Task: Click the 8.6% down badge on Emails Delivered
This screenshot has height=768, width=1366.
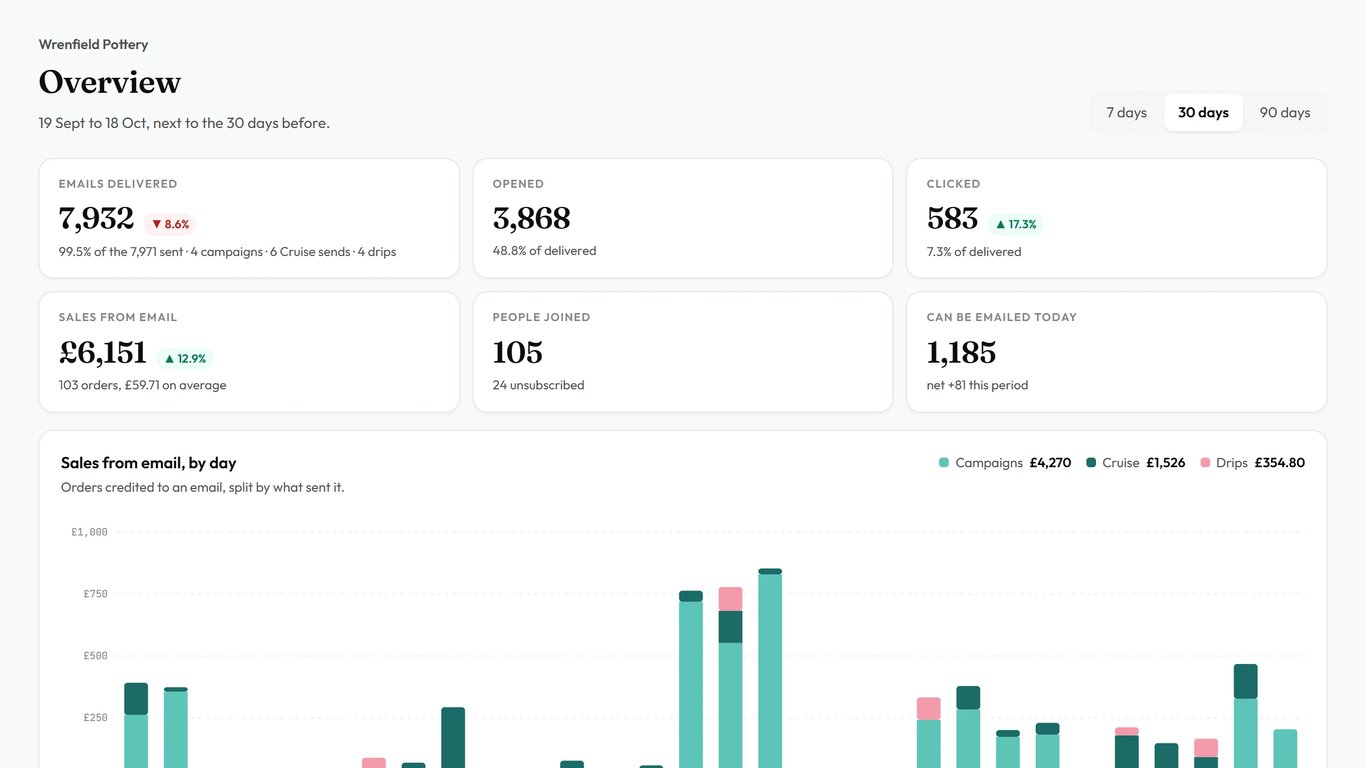Action: (x=170, y=224)
